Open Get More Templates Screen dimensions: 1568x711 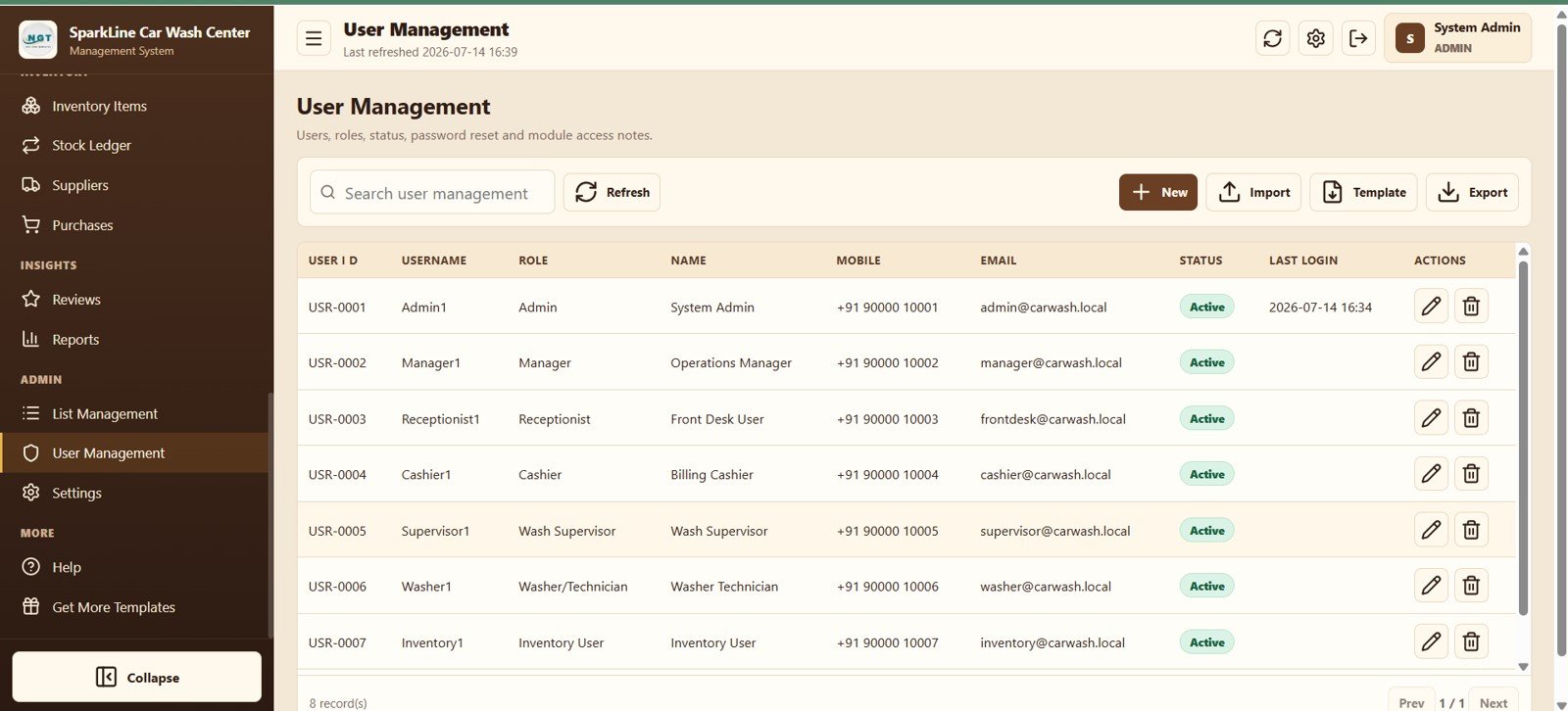pyautogui.click(x=134, y=607)
